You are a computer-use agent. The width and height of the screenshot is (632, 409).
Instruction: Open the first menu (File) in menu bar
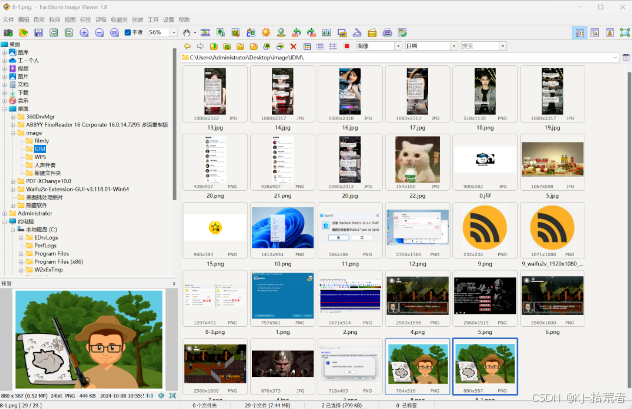8,19
